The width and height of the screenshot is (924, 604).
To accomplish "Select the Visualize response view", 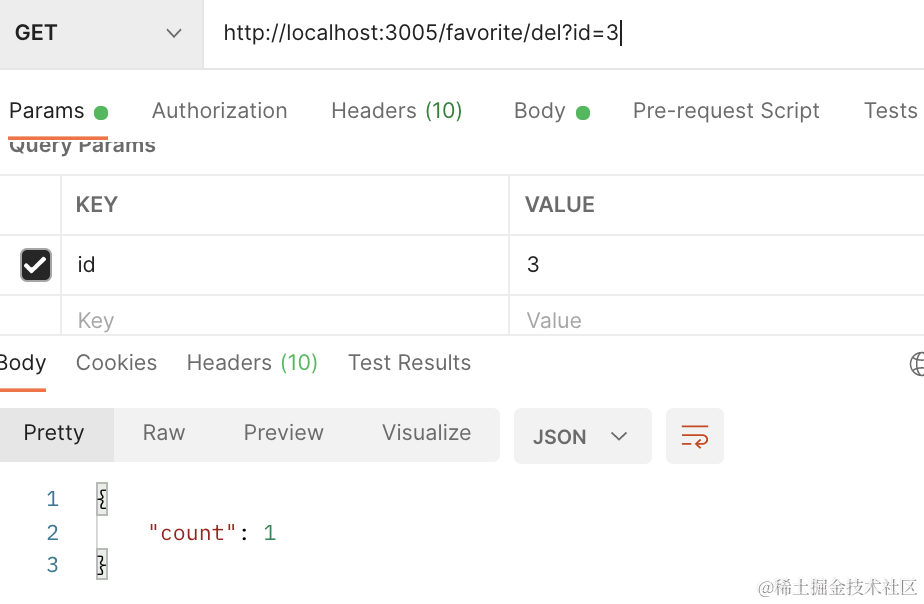I will [x=426, y=433].
